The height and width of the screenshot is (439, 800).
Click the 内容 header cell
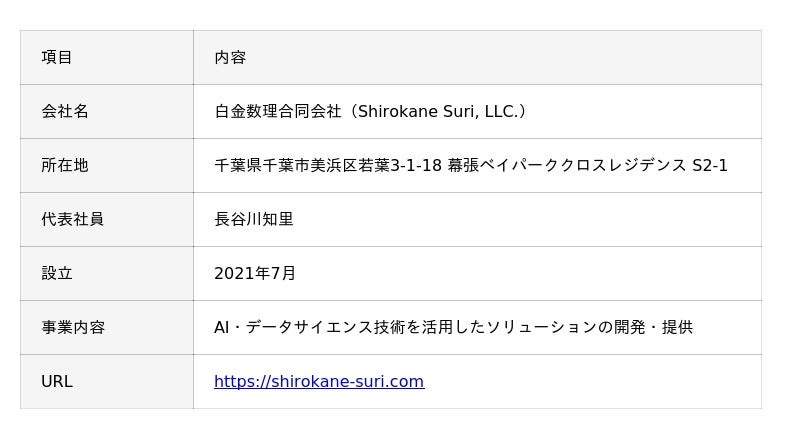tap(230, 57)
